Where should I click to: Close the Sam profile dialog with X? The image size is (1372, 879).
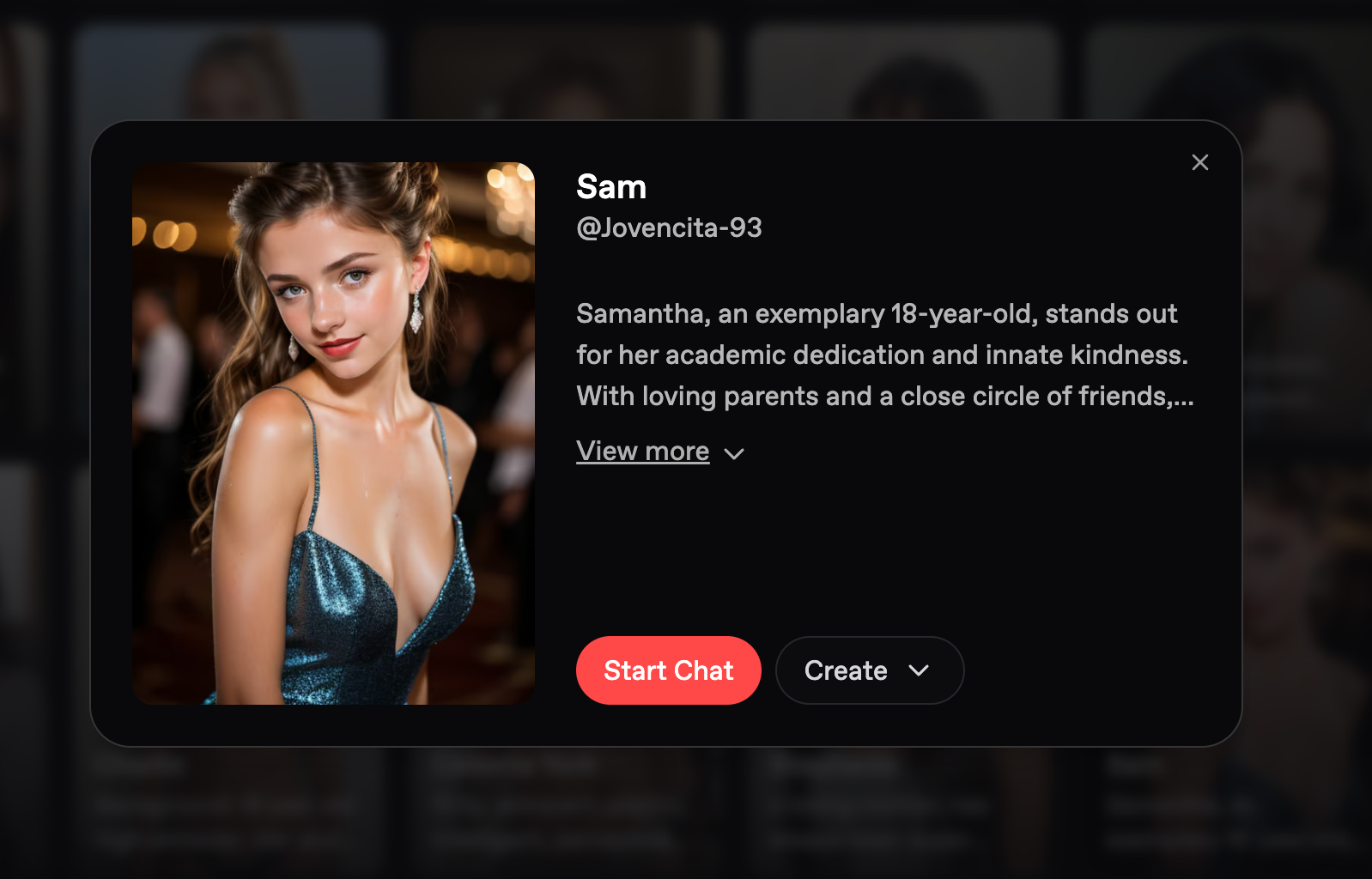(x=1199, y=162)
